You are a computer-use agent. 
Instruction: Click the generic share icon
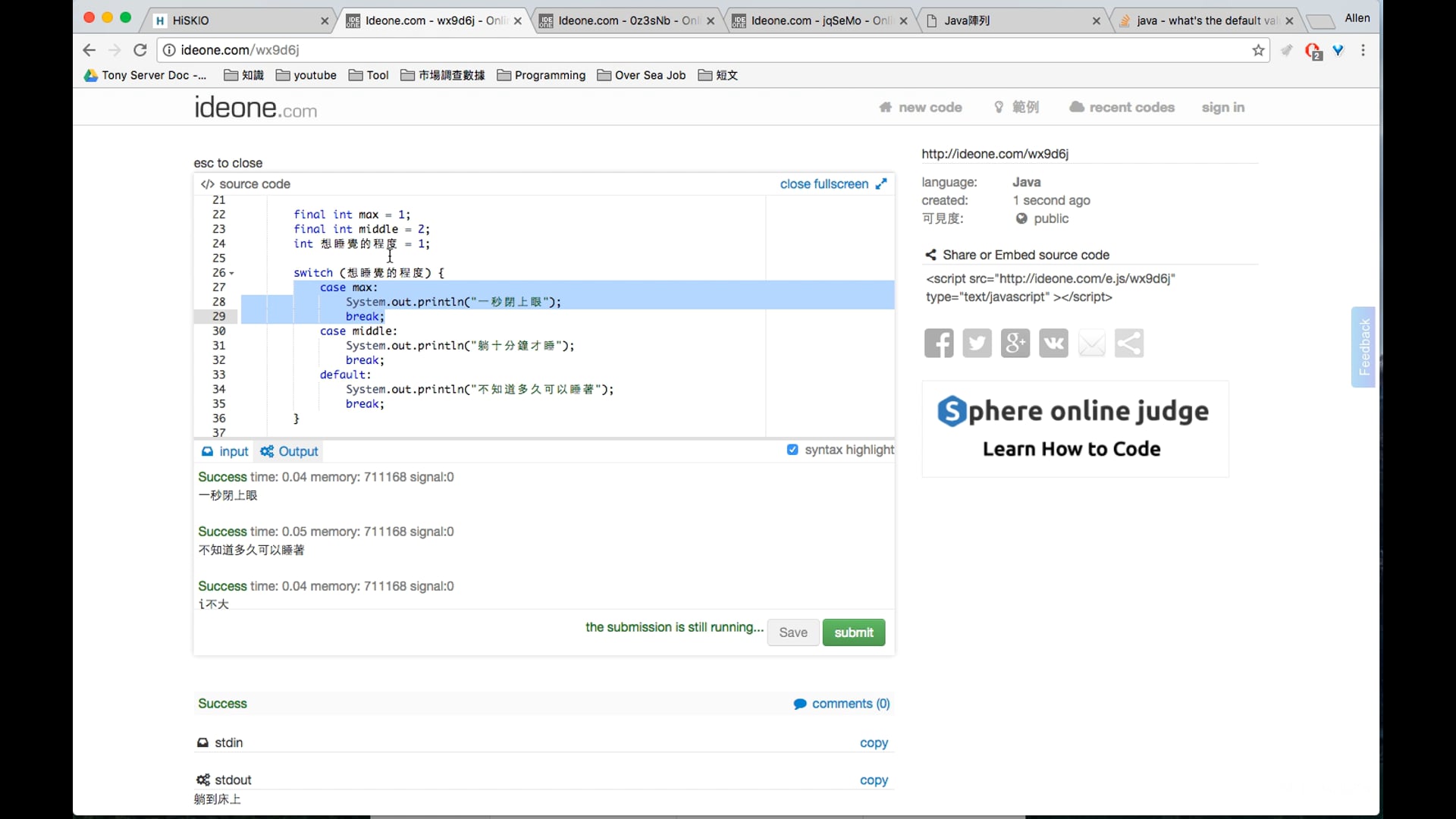tap(1129, 344)
